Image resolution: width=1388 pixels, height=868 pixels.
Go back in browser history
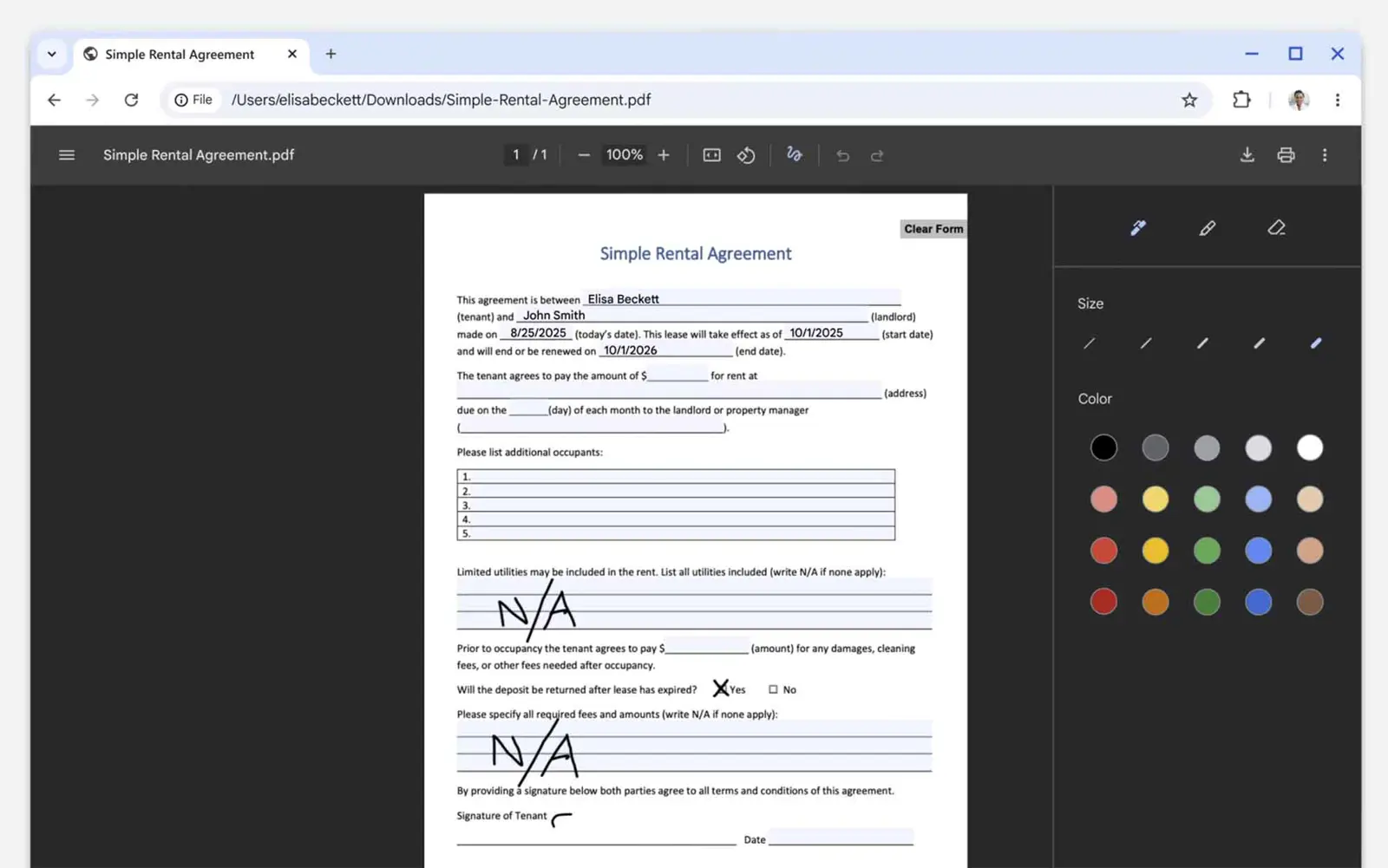click(54, 100)
